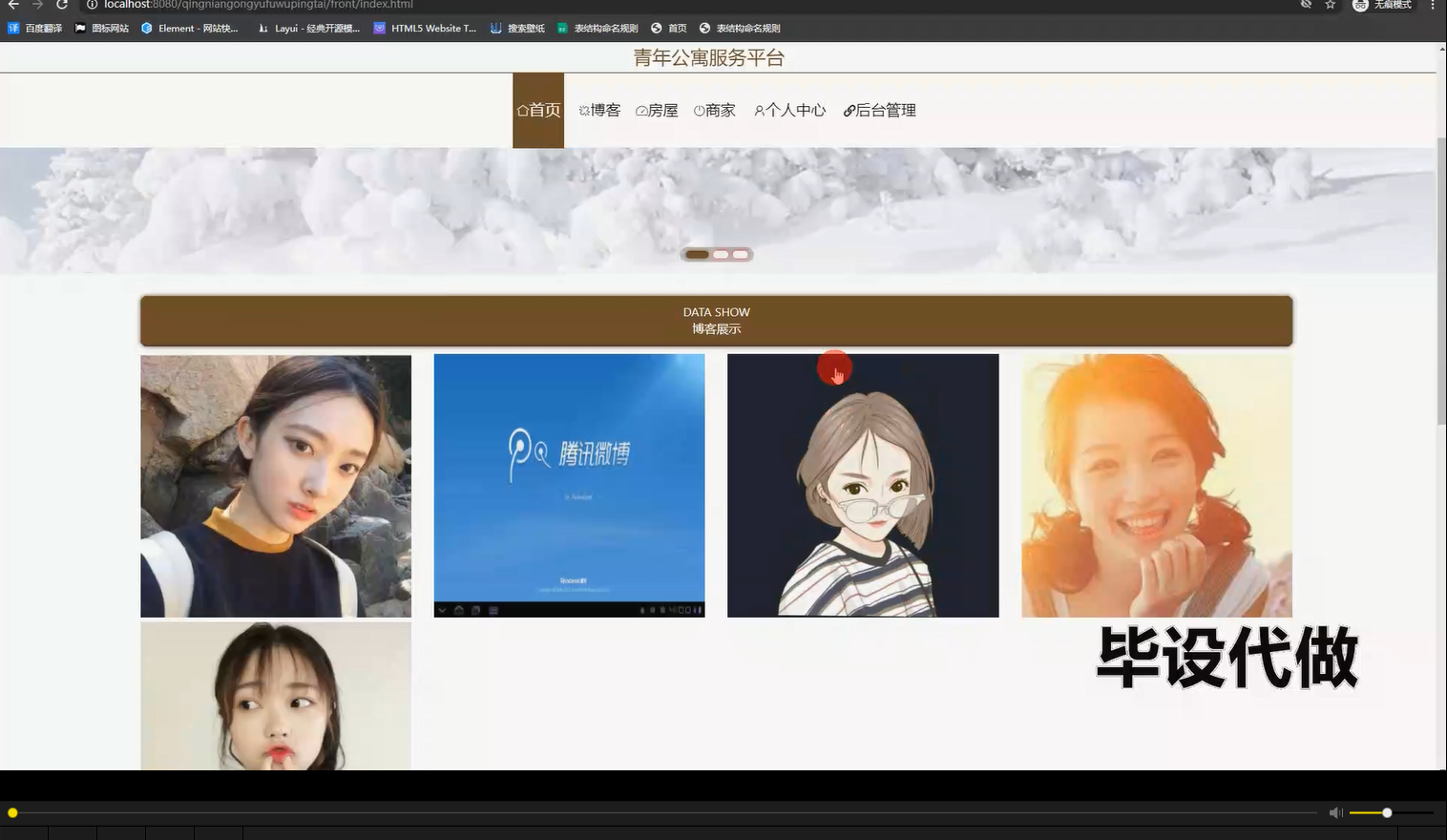Click the browser back arrow
Image resolution: width=1447 pixels, height=840 pixels.
13,5
